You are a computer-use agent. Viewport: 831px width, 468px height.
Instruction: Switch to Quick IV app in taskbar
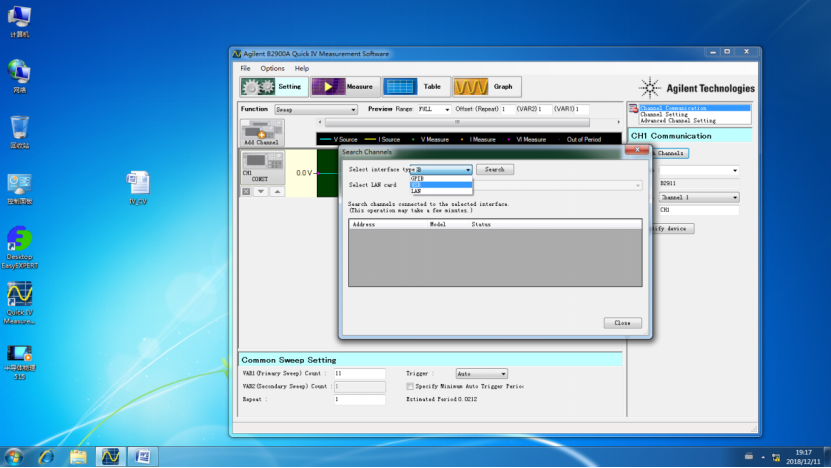[110, 456]
